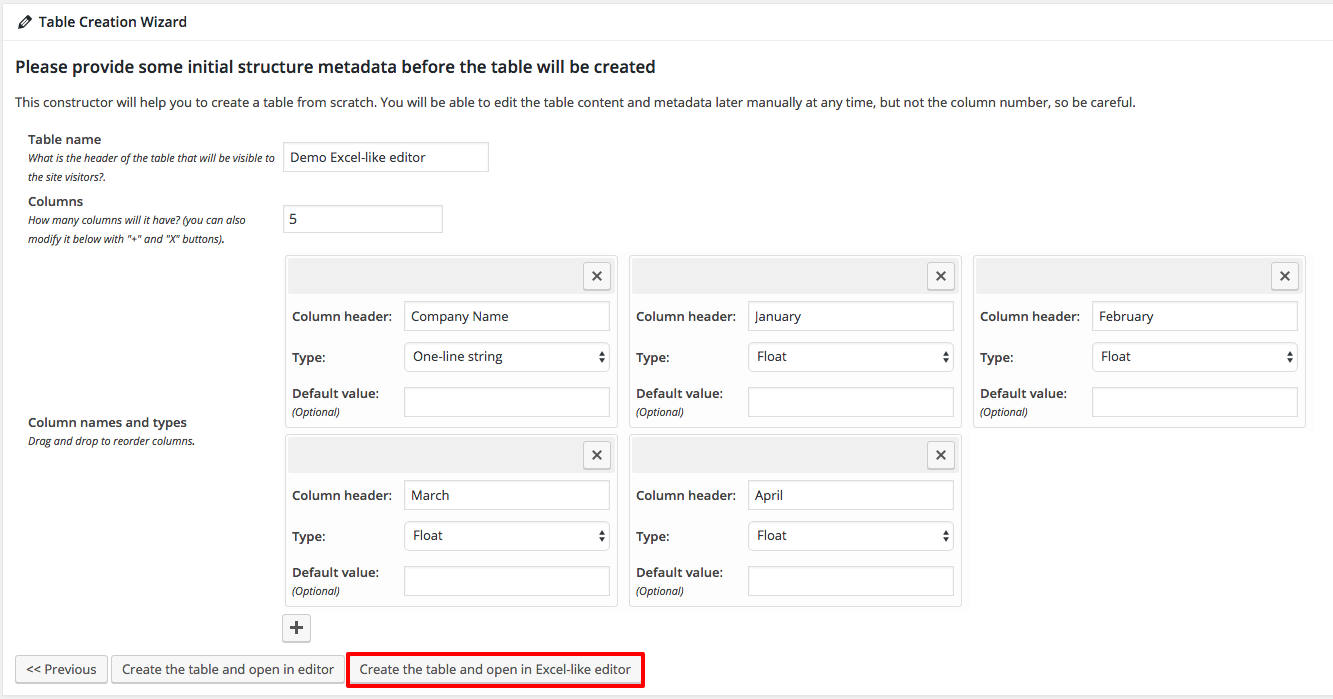
Task: Remove the April column card
Action: (941, 455)
